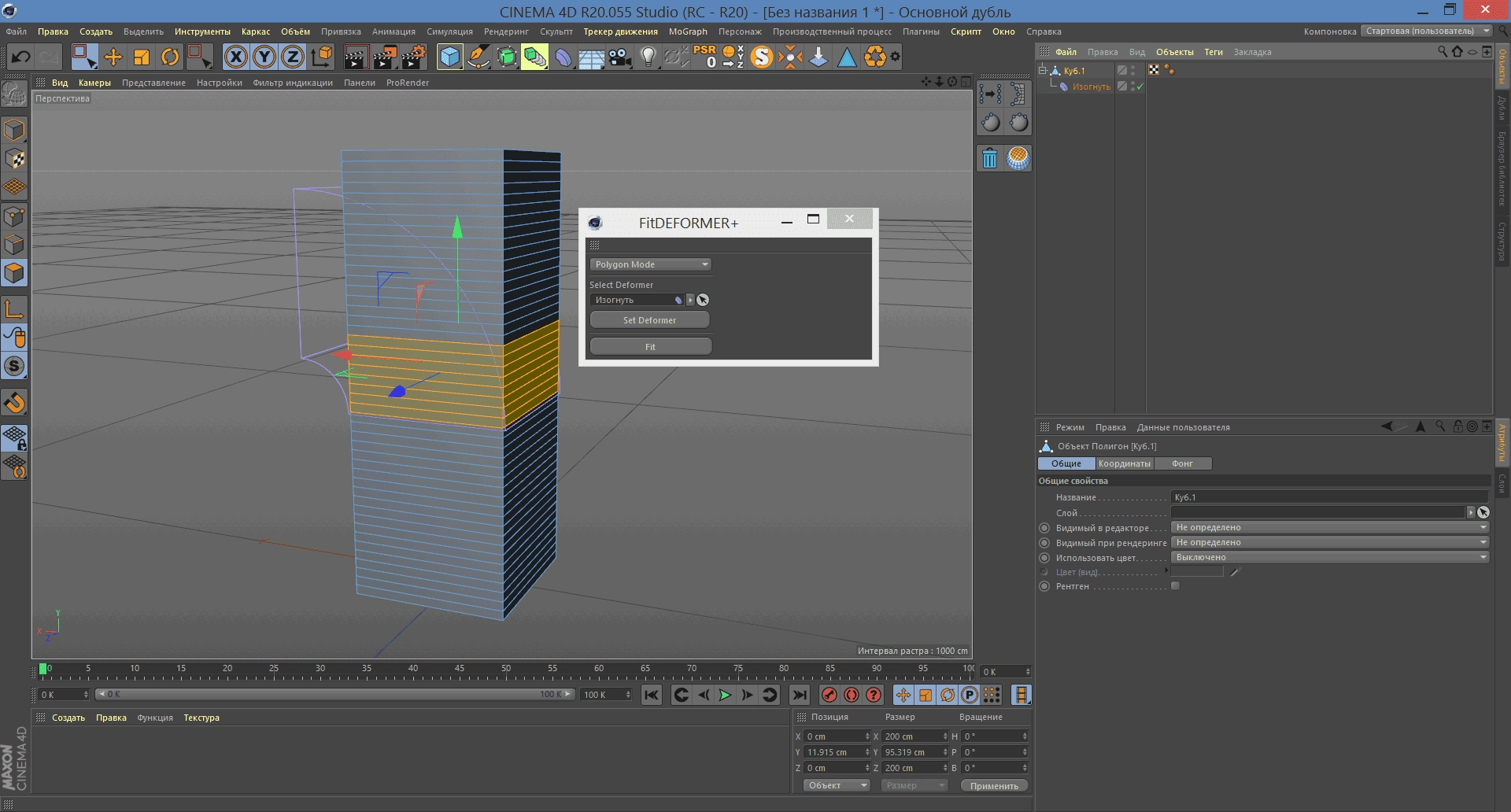
Task: Toggle the Z axis lock
Action: tap(293, 57)
